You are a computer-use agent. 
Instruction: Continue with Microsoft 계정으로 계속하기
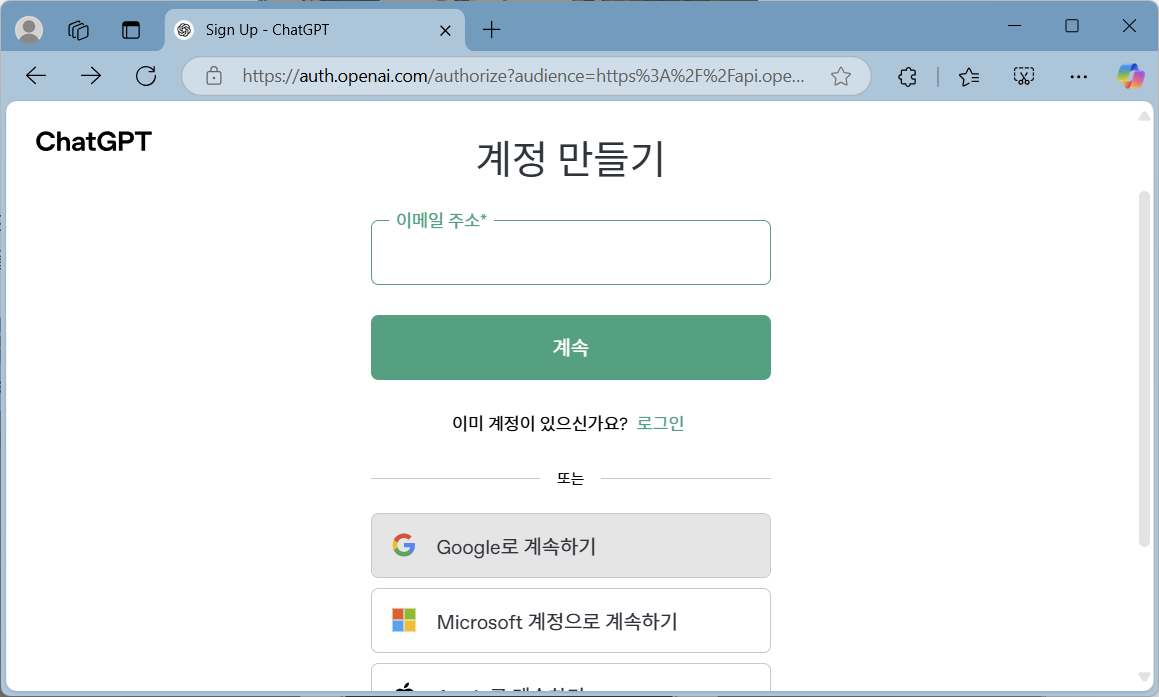point(571,621)
